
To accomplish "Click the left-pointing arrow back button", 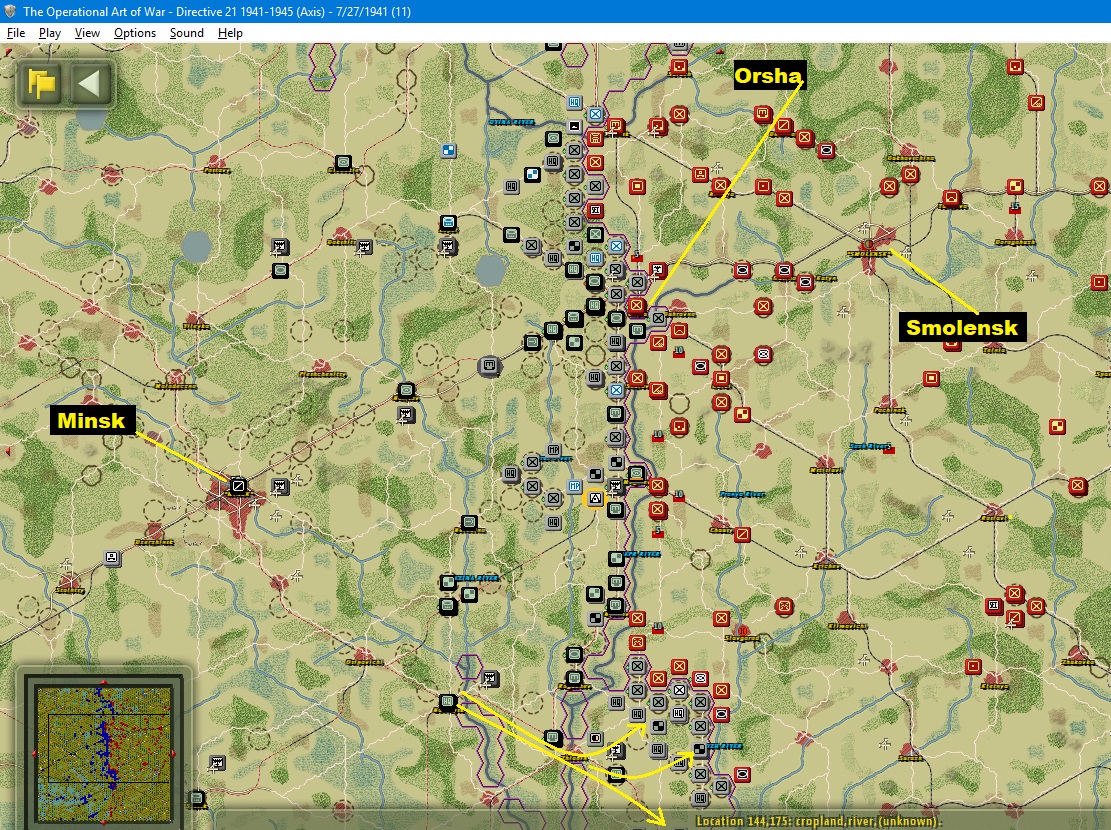I will pos(90,84).
